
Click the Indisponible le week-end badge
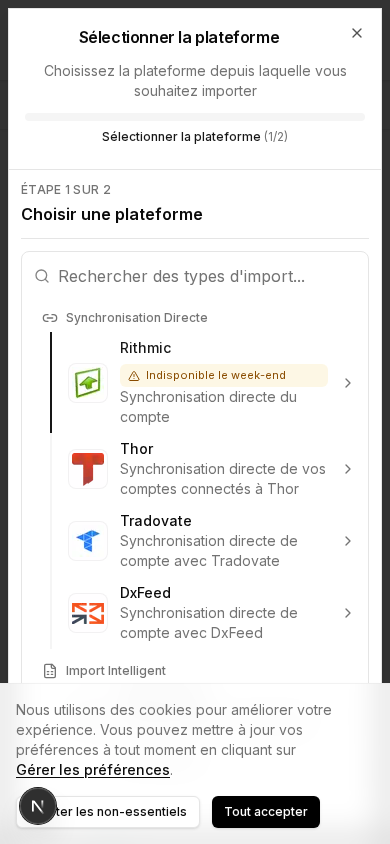(224, 375)
